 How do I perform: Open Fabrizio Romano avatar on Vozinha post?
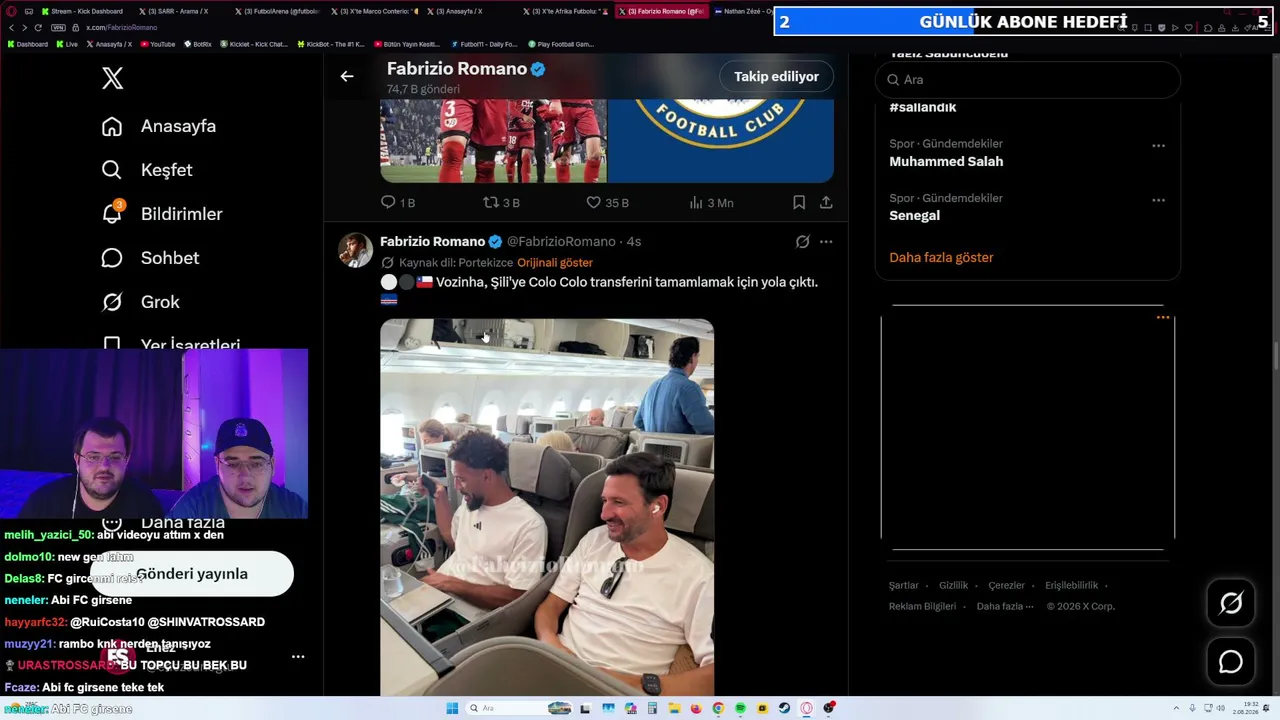(x=356, y=250)
